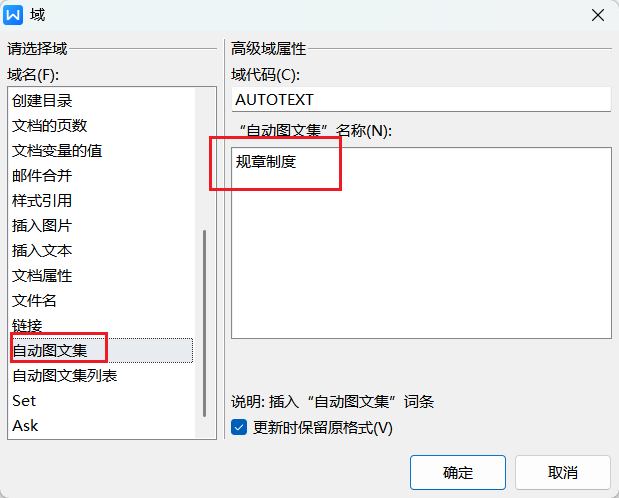Viewport: 619px width, 498px height.
Task: Click the 域代码 AUTOTEXT input field
Action: [x=420, y=100]
